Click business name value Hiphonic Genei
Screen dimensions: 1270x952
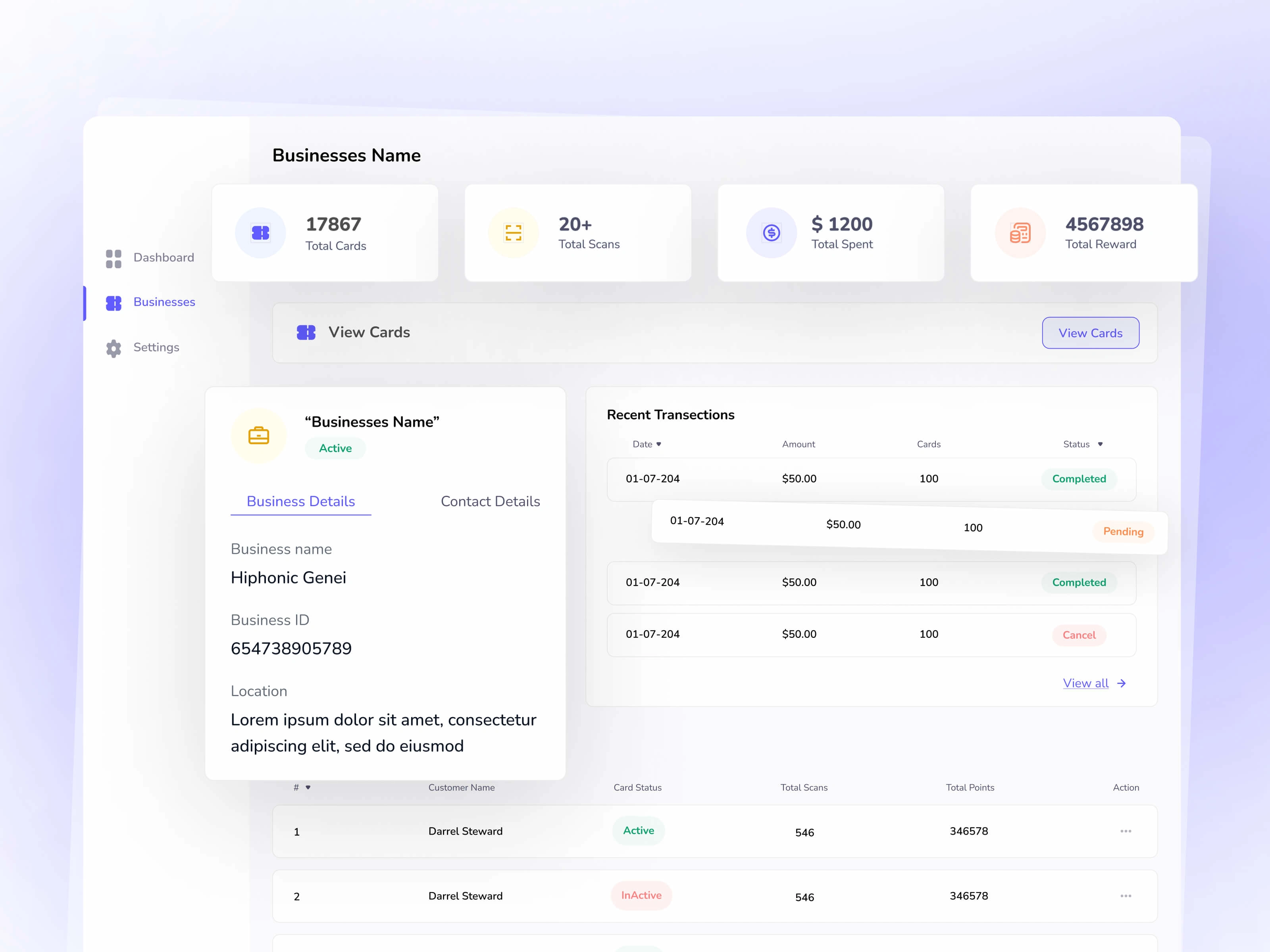(288, 577)
